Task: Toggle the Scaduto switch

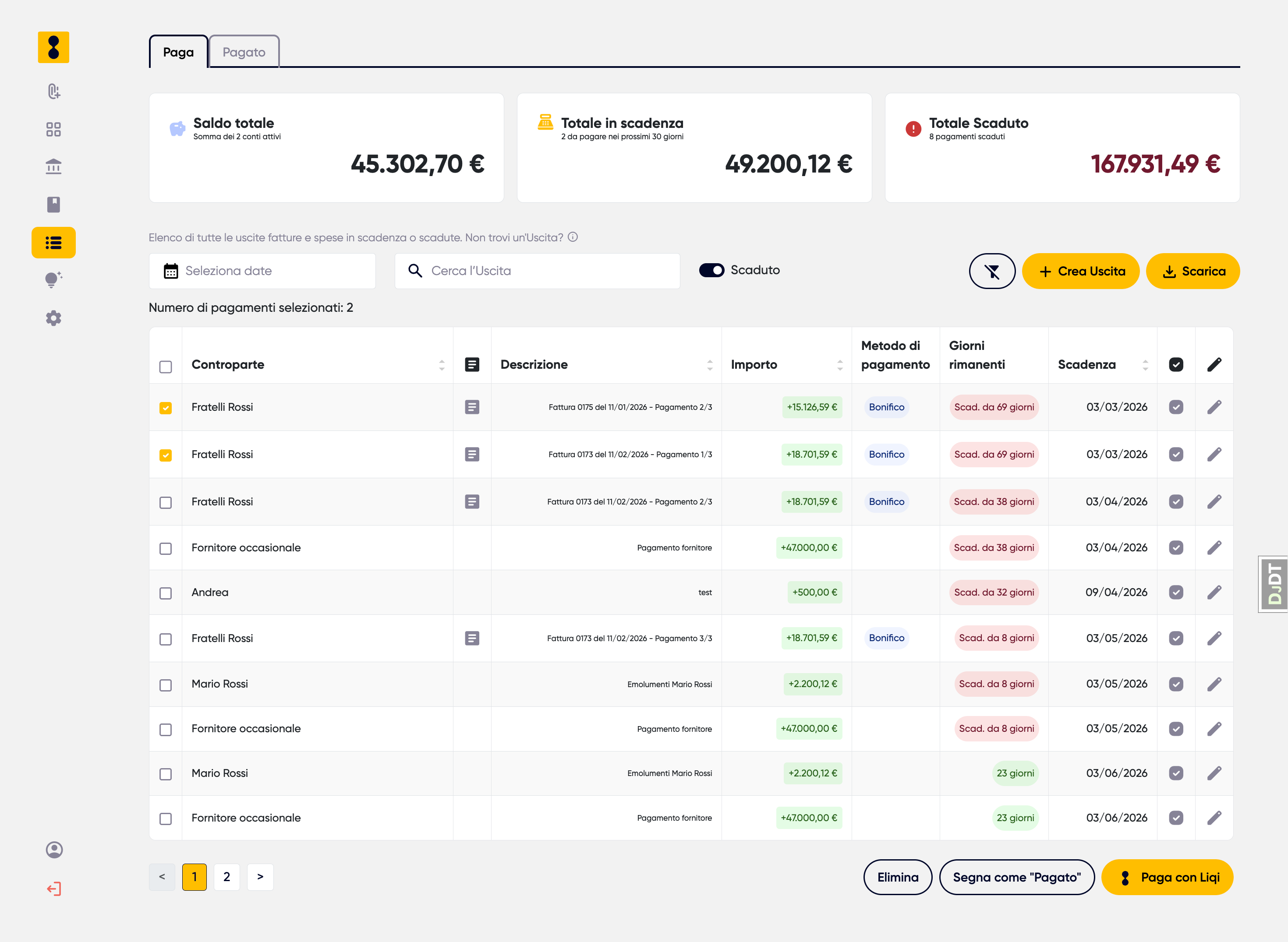Action: (x=712, y=270)
